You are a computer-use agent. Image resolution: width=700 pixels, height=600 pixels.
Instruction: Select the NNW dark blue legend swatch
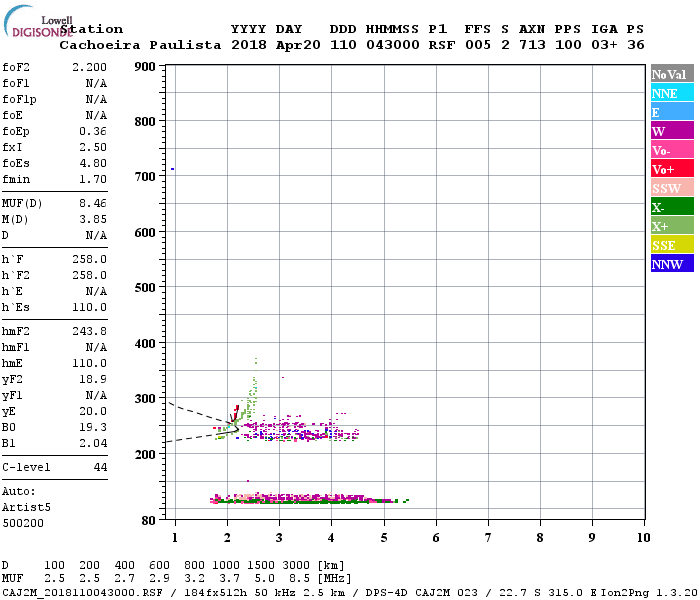pos(672,263)
